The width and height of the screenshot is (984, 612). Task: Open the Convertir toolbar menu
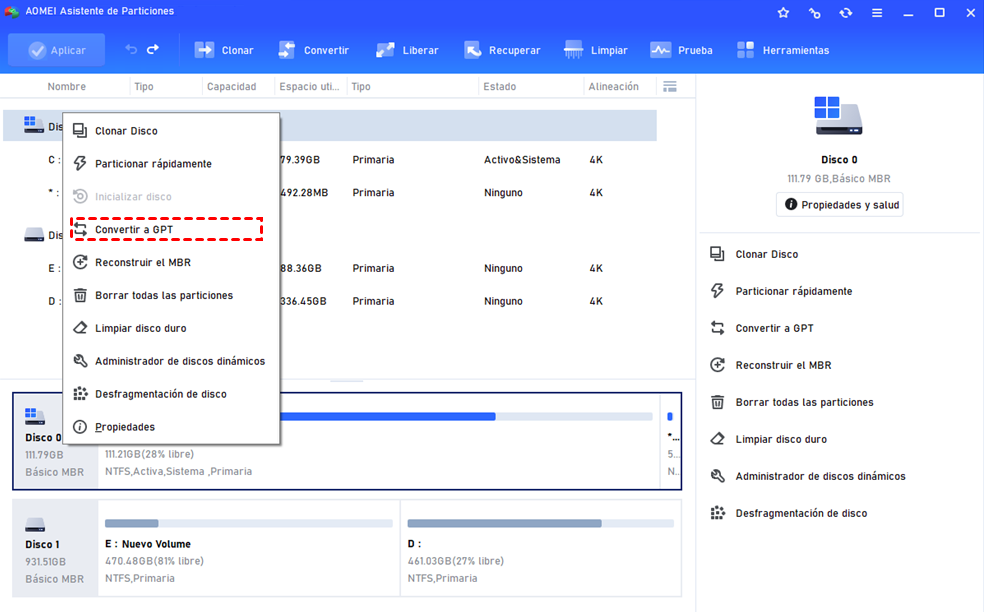pyautogui.click(x=313, y=50)
